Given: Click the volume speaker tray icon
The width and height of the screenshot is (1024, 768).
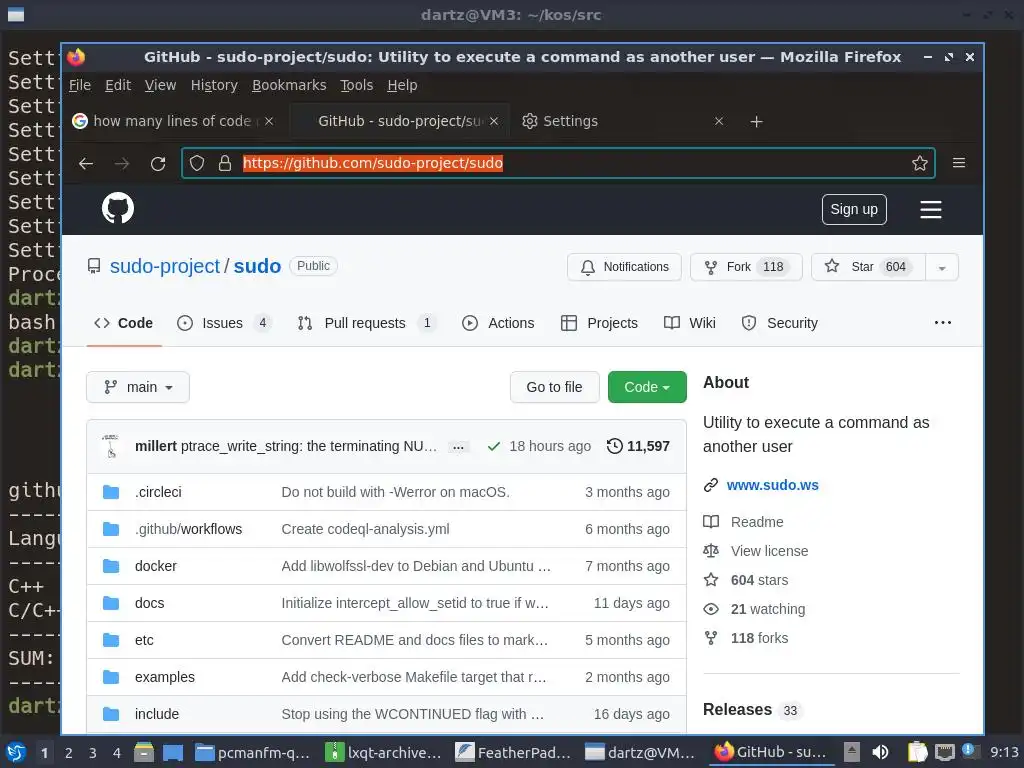Looking at the screenshot, I should tap(880, 752).
